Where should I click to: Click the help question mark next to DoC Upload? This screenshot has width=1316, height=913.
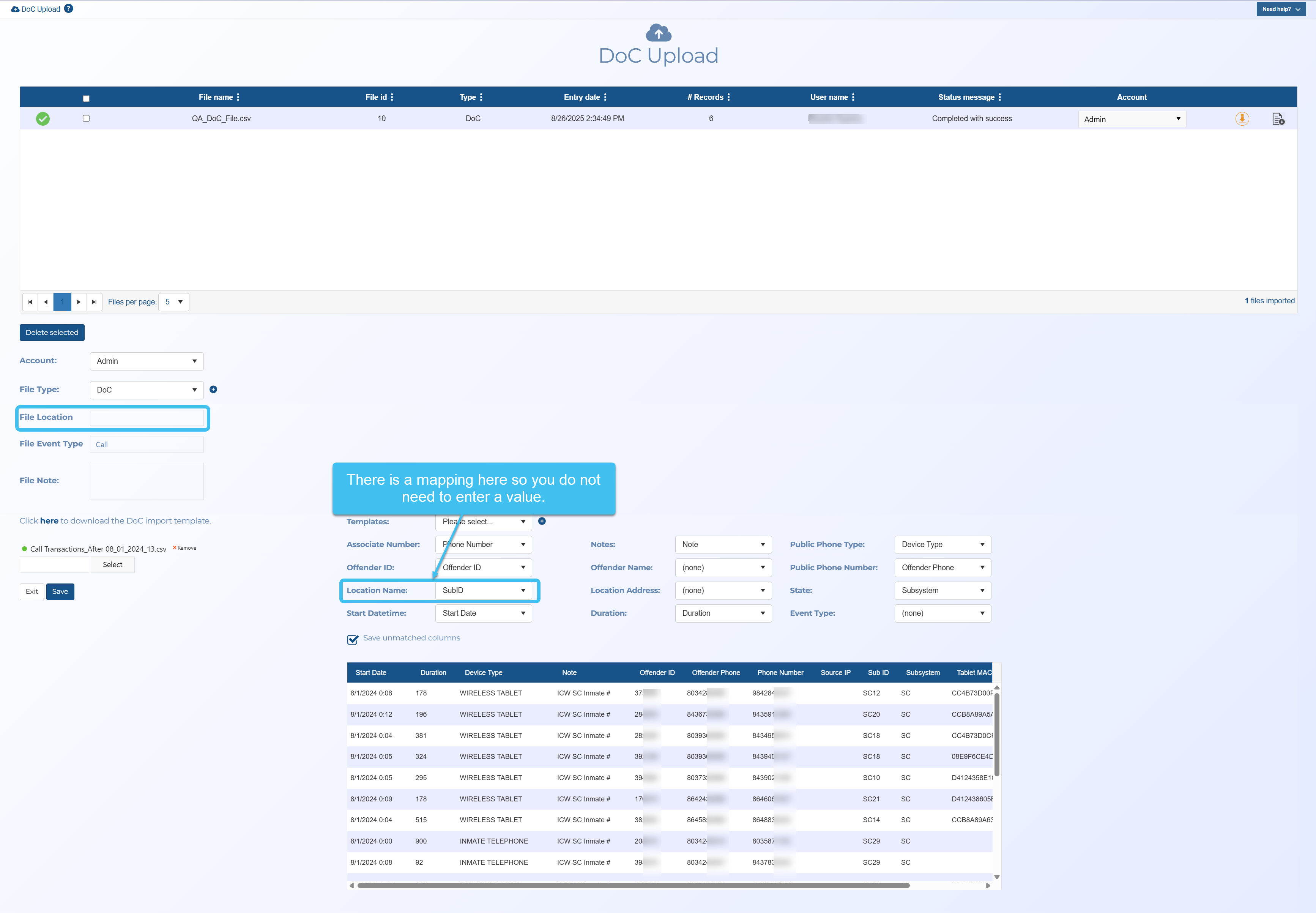(x=69, y=9)
